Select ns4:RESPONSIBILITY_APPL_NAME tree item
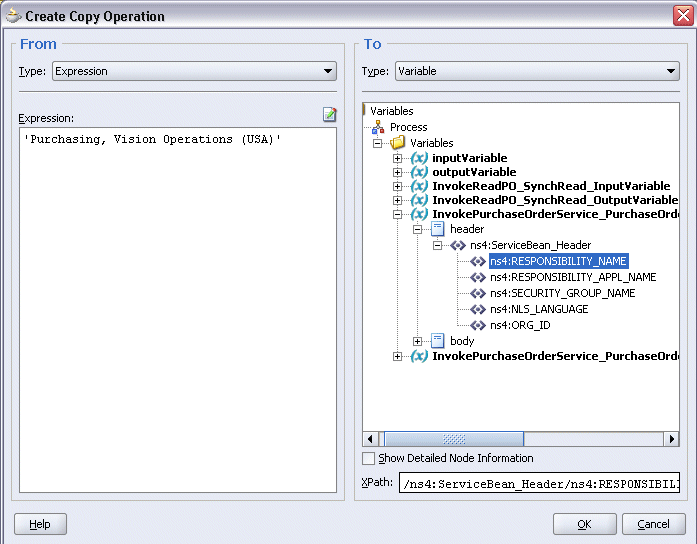This screenshot has width=697, height=544. point(573,277)
